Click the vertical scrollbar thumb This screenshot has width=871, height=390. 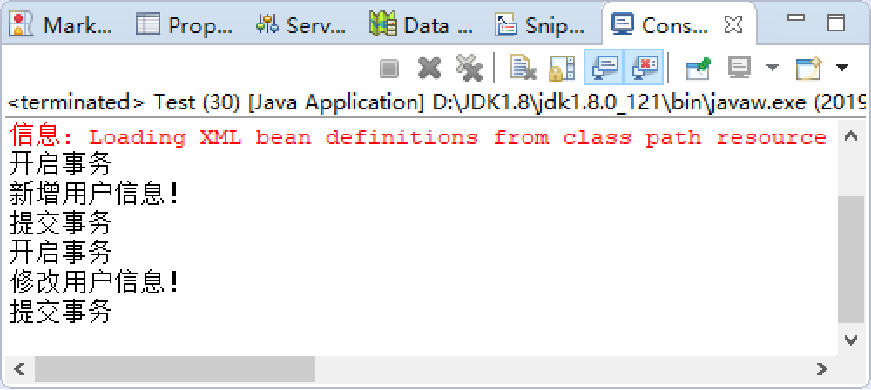tap(851, 259)
